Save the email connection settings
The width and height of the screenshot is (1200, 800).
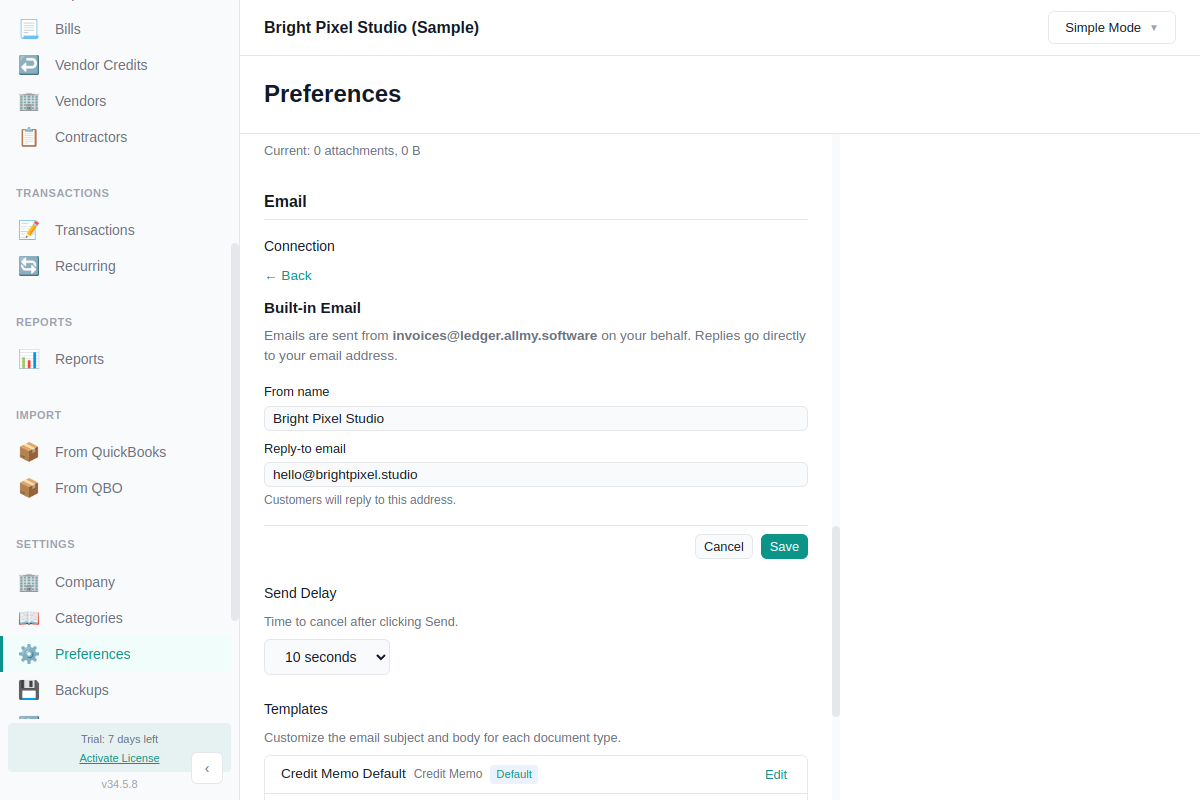tap(784, 546)
